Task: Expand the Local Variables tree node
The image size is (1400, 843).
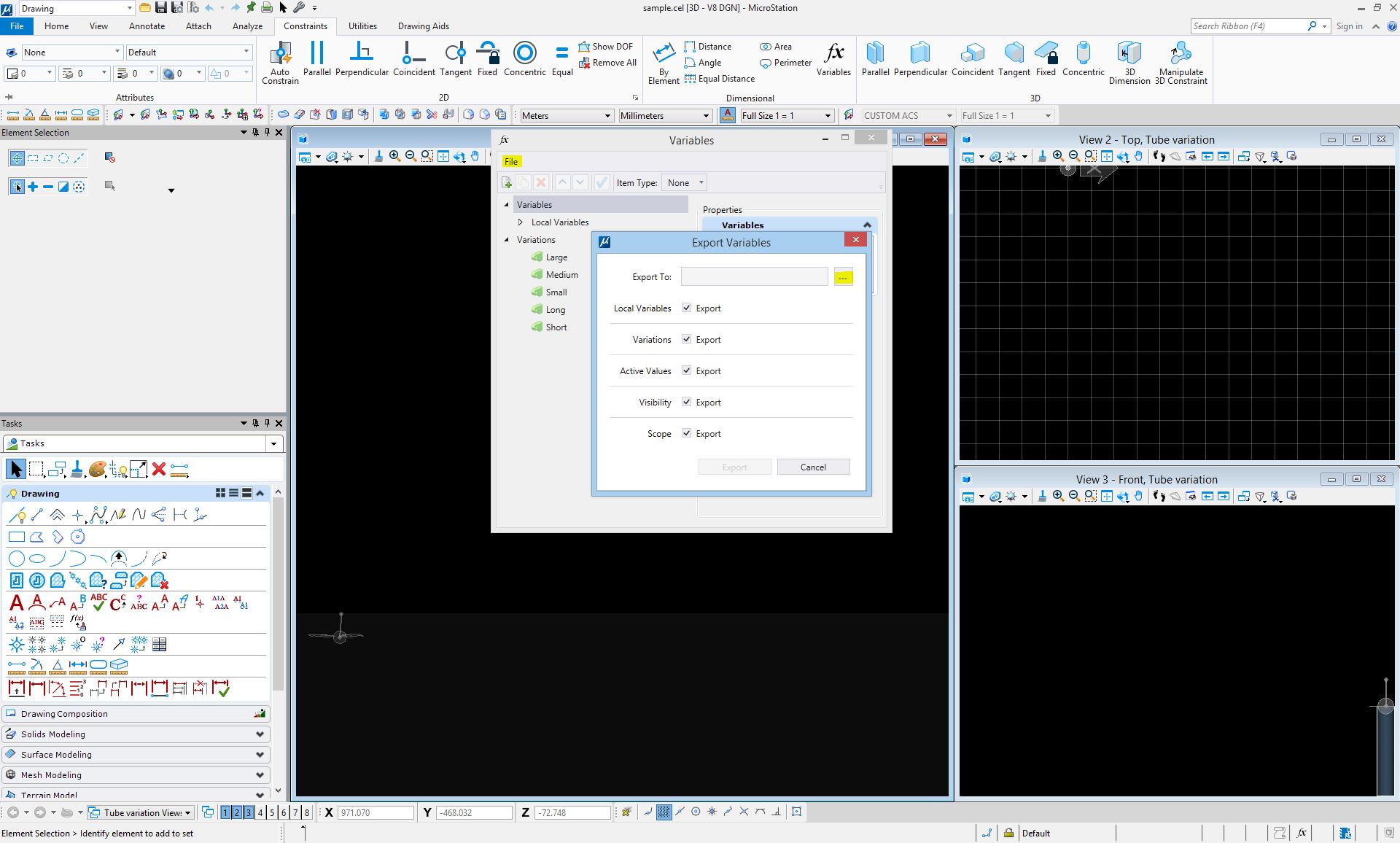Action: click(x=520, y=222)
